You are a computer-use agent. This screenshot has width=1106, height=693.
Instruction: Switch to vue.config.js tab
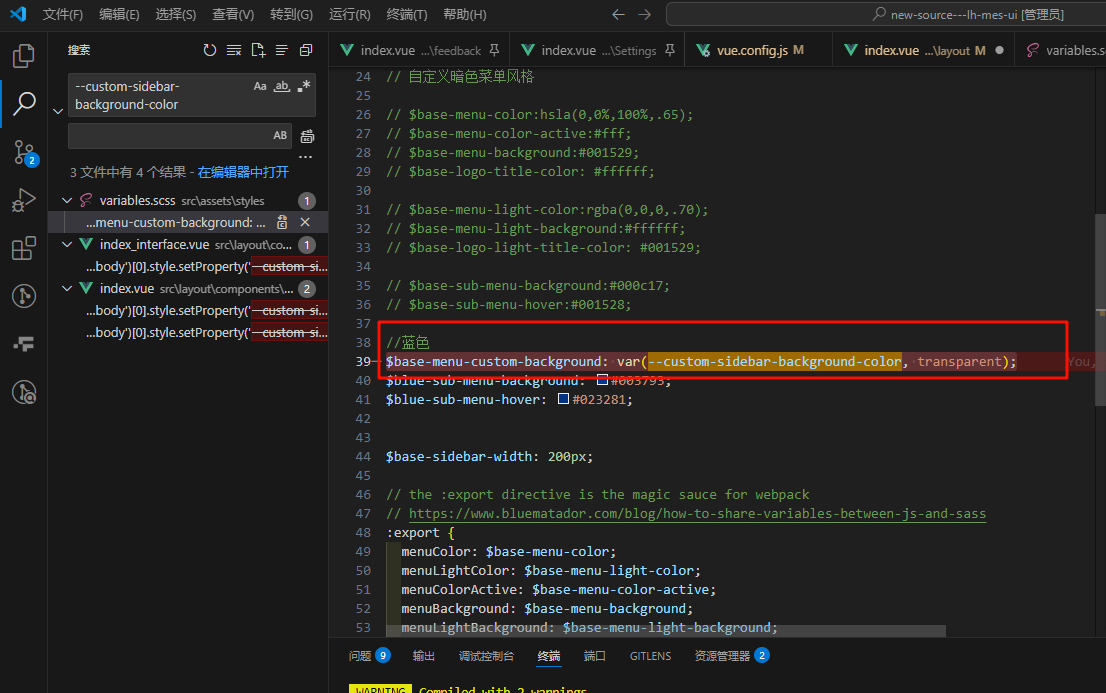[x=758, y=50]
